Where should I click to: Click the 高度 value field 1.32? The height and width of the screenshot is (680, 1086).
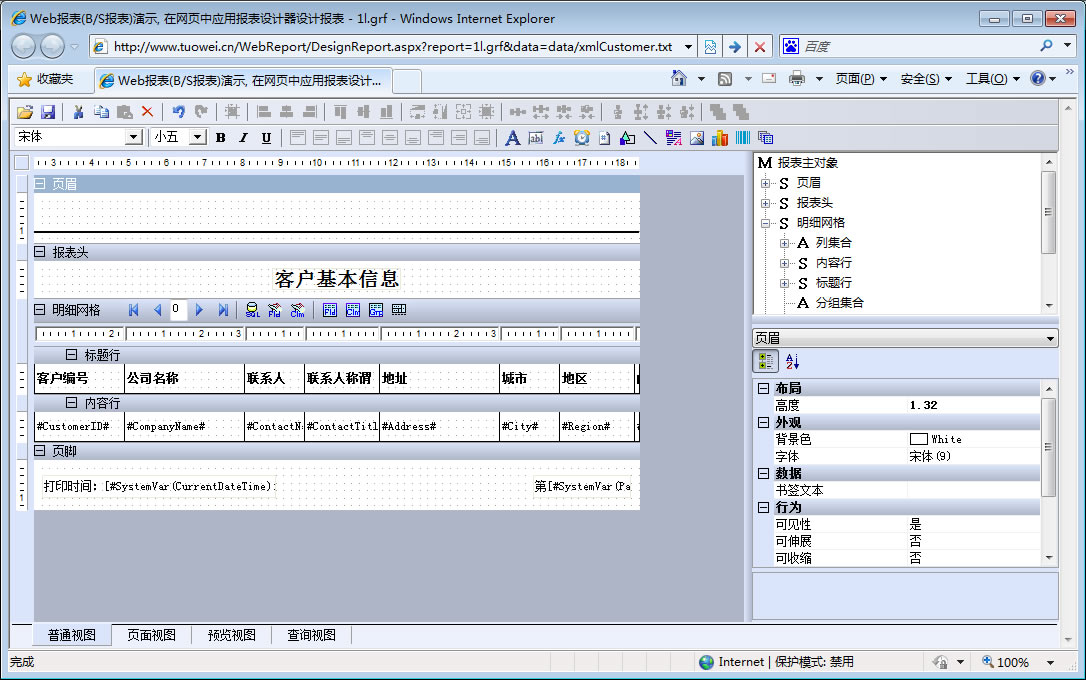point(970,405)
